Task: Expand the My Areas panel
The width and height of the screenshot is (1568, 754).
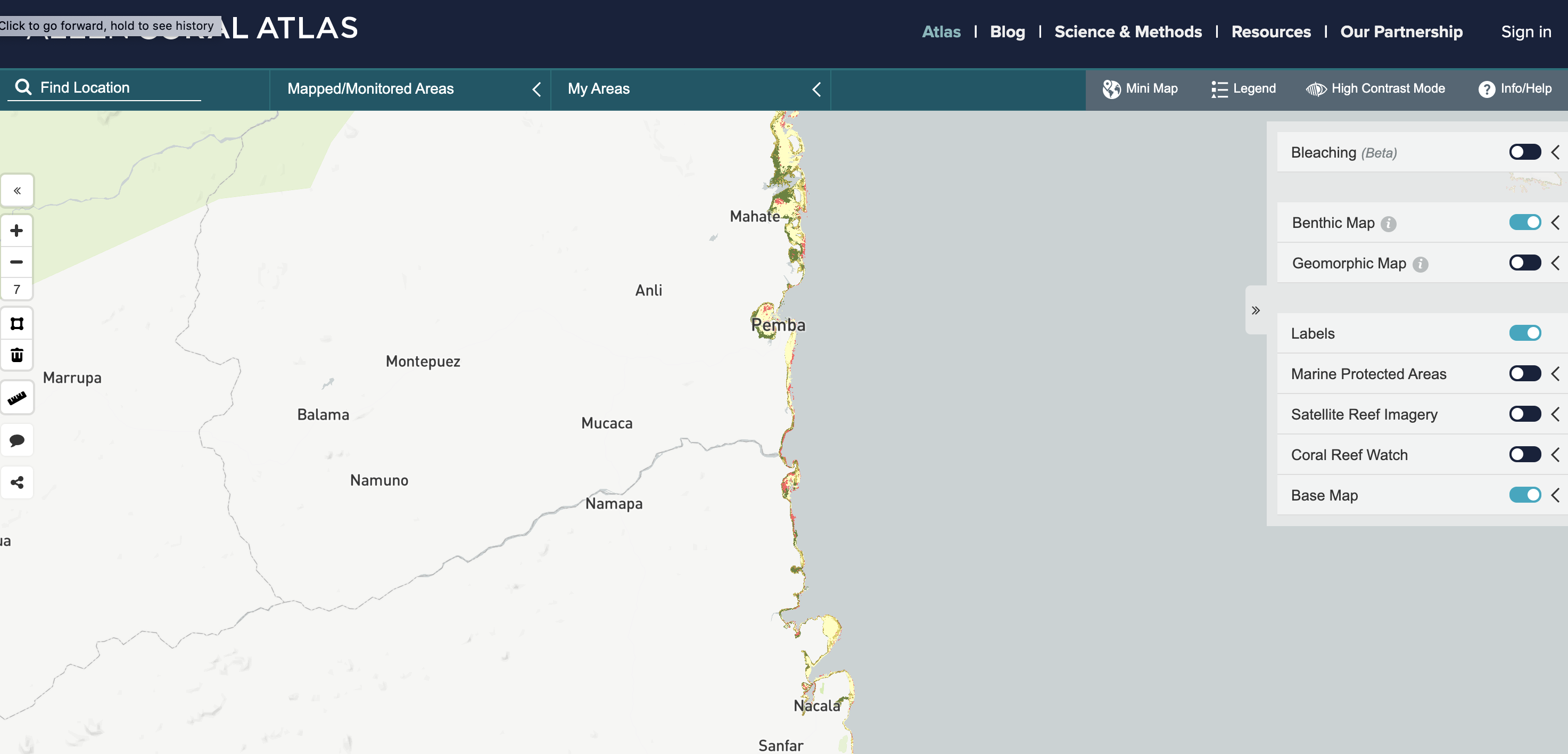Action: click(x=816, y=89)
